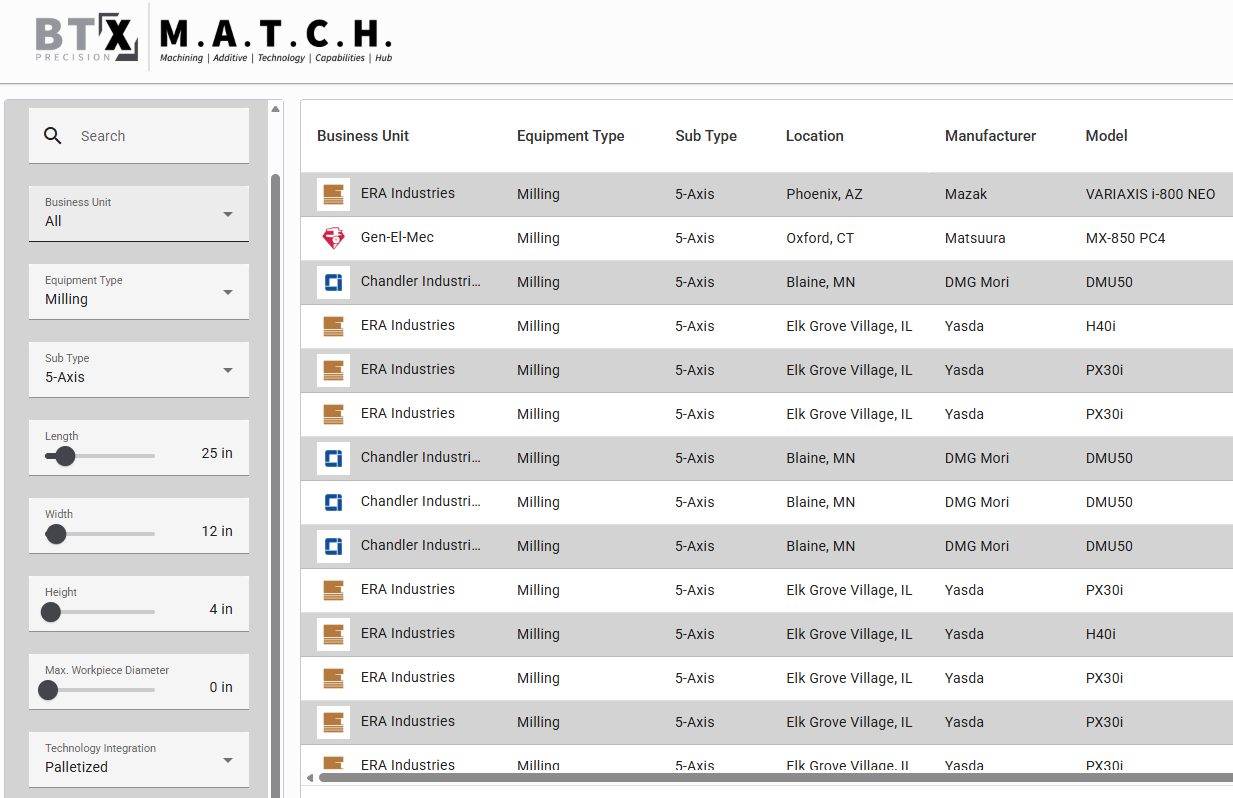This screenshot has height=798, width=1233.
Task: Click the Height slider at 4 in
Action: coord(51,611)
